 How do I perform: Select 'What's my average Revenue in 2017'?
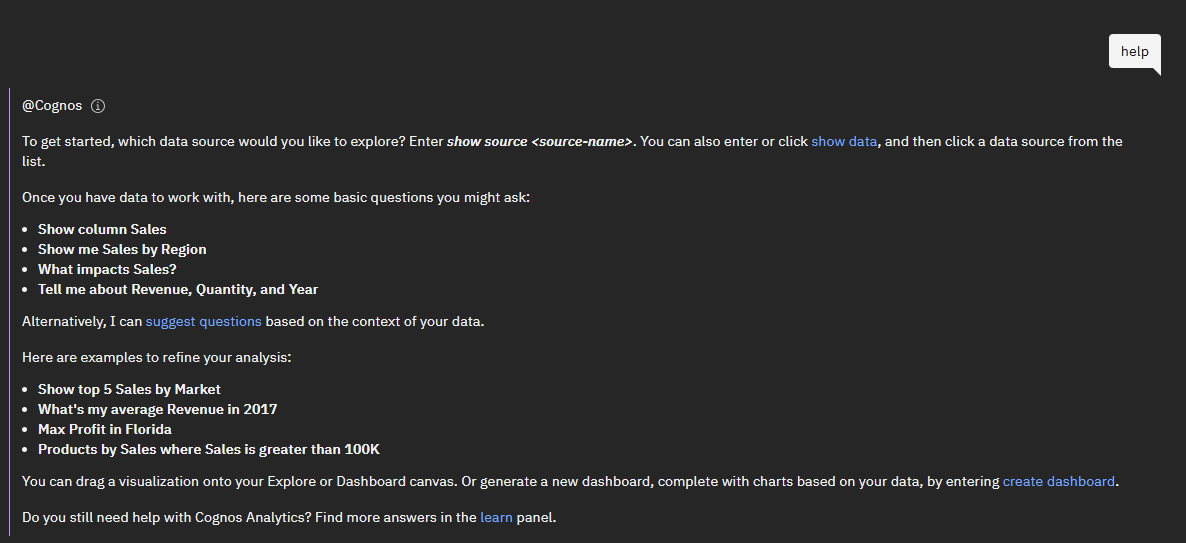(157, 410)
